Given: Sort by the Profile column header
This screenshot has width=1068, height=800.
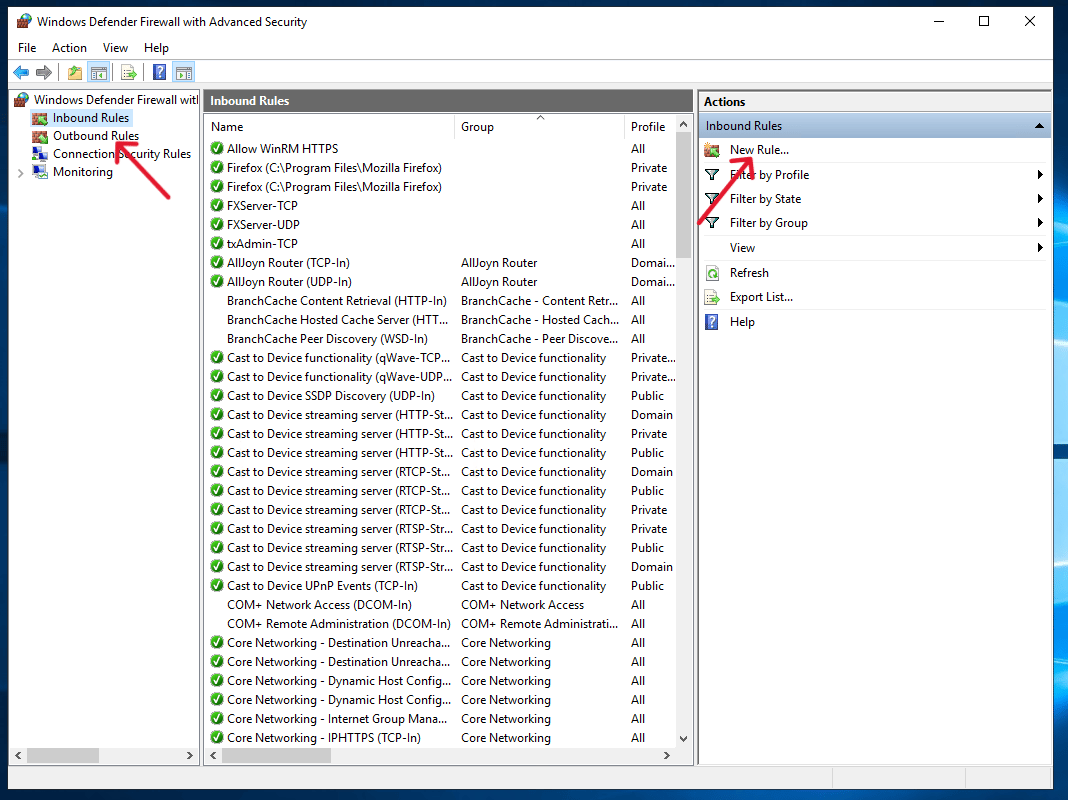Looking at the screenshot, I should 649,127.
